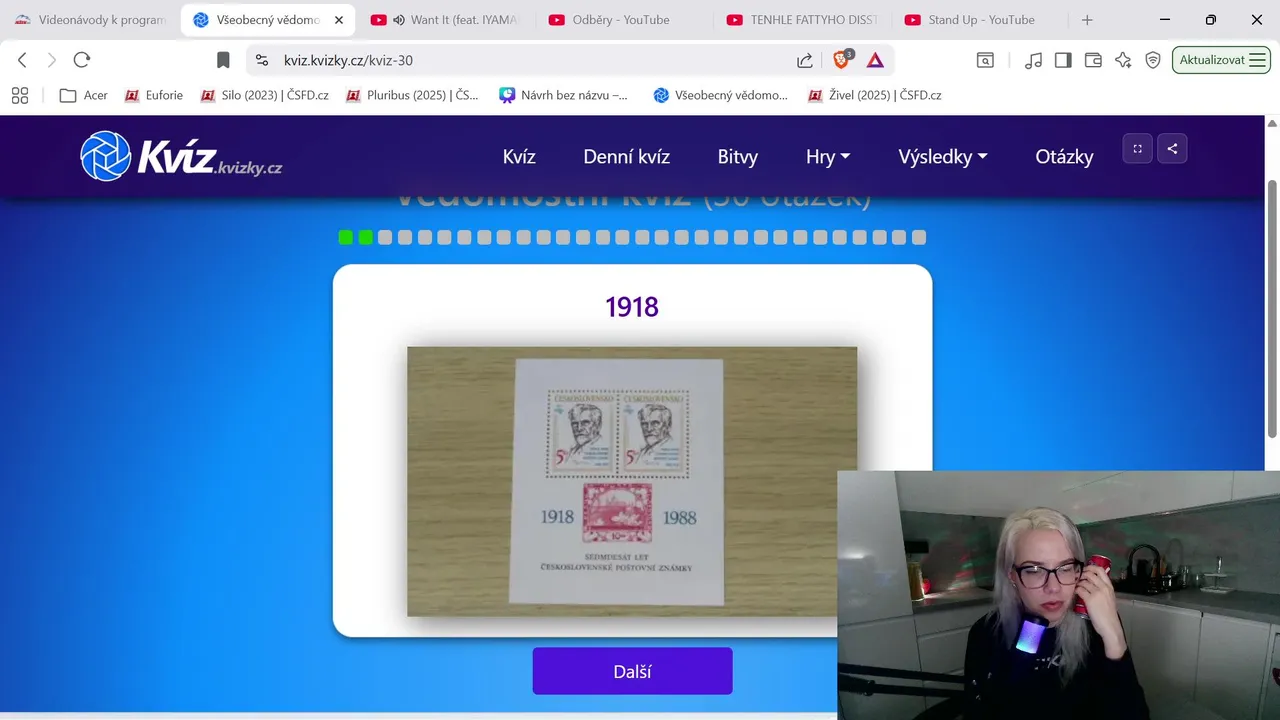The height and width of the screenshot is (720, 1280).
Task: Click the stamp image in quiz card
Action: (632, 482)
